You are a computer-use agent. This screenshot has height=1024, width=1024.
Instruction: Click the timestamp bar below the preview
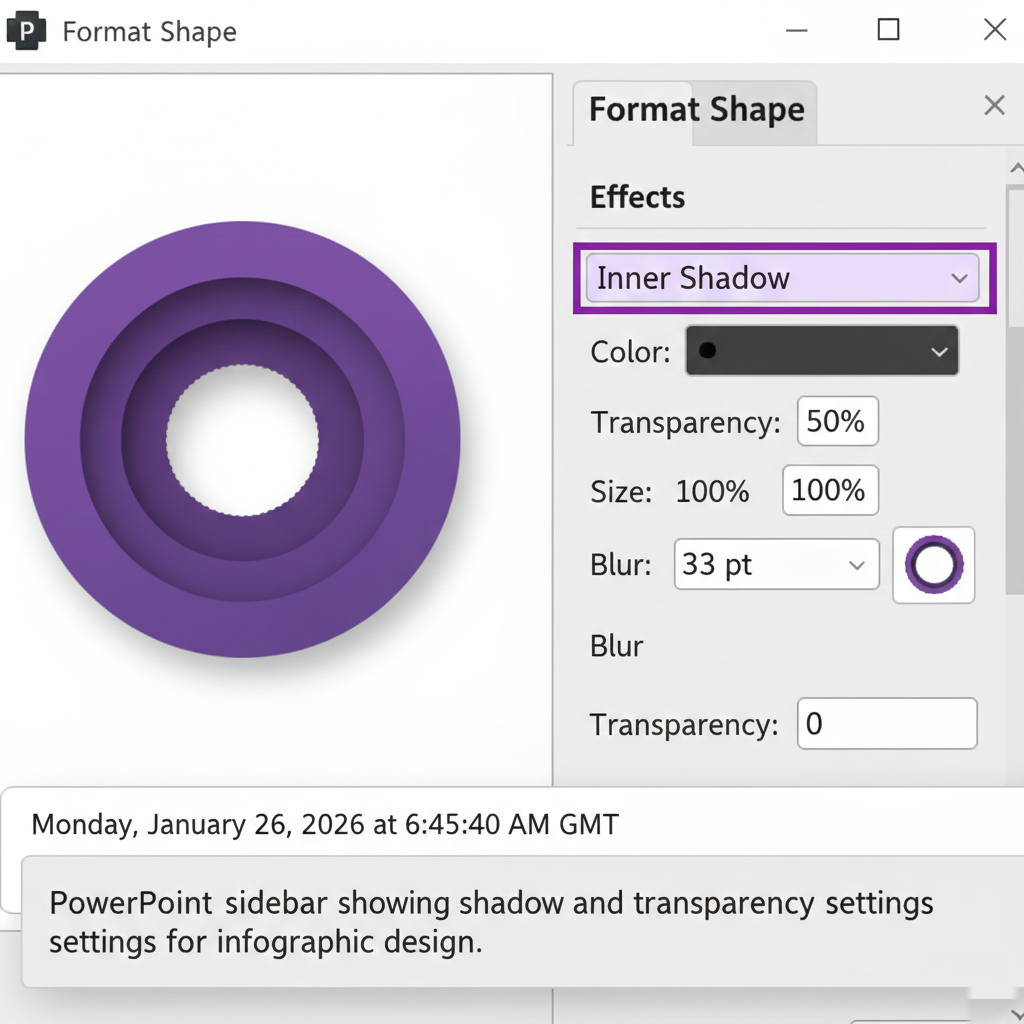[325, 824]
